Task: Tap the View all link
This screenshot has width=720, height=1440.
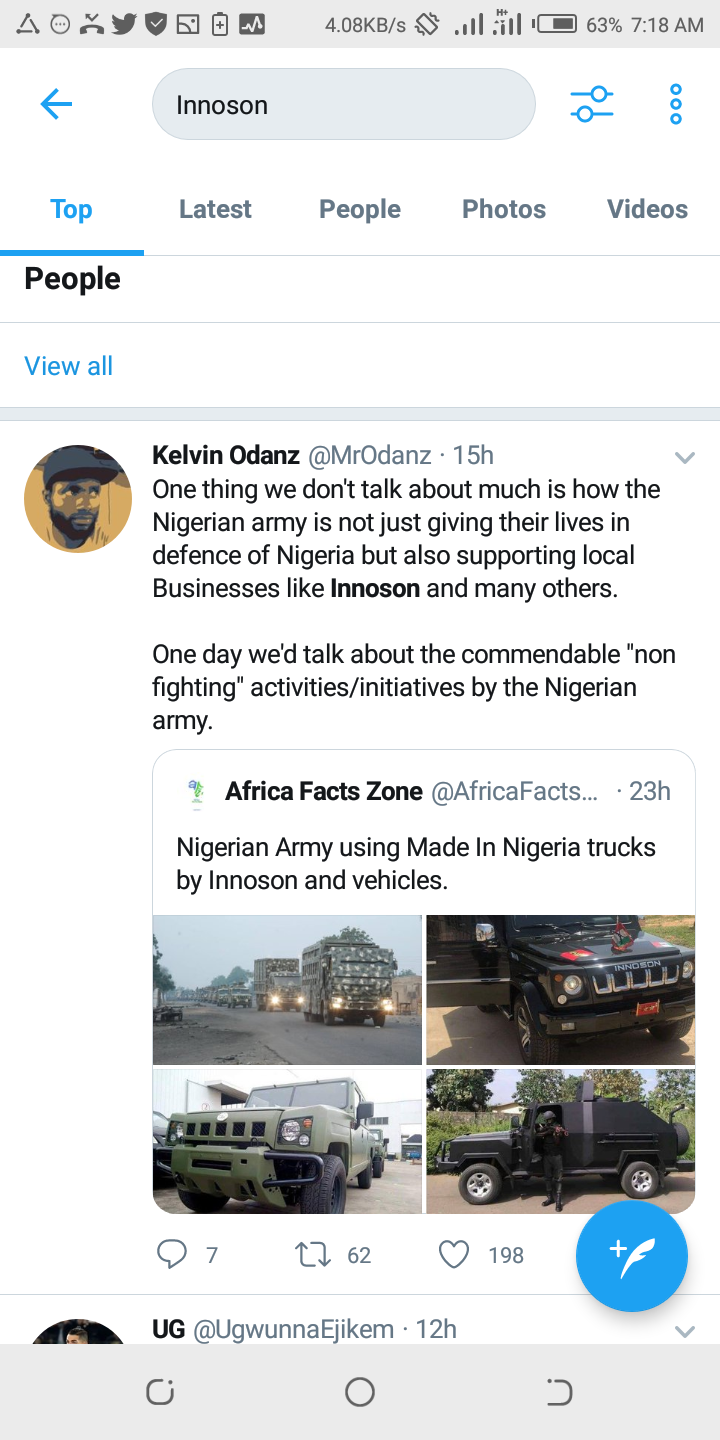Action: pos(68,366)
